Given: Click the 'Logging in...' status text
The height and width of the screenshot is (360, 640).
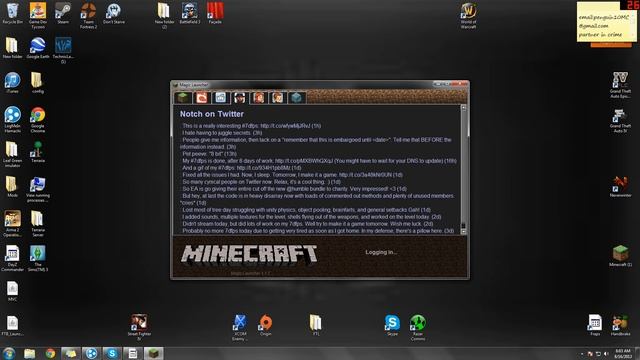Looking at the screenshot, I should point(381,252).
